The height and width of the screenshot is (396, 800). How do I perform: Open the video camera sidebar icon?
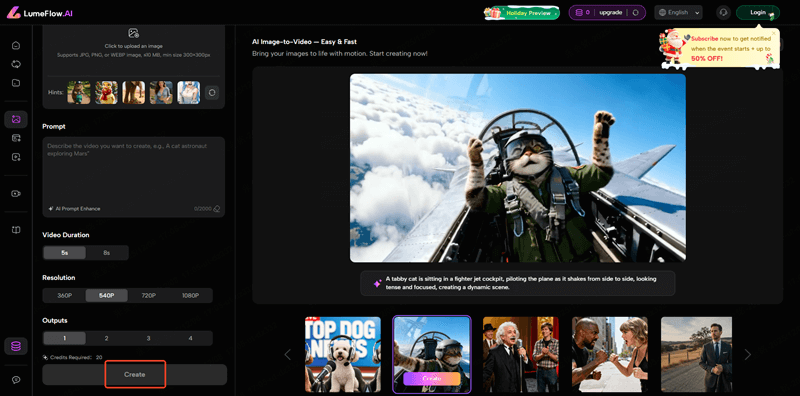[x=16, y=193]
